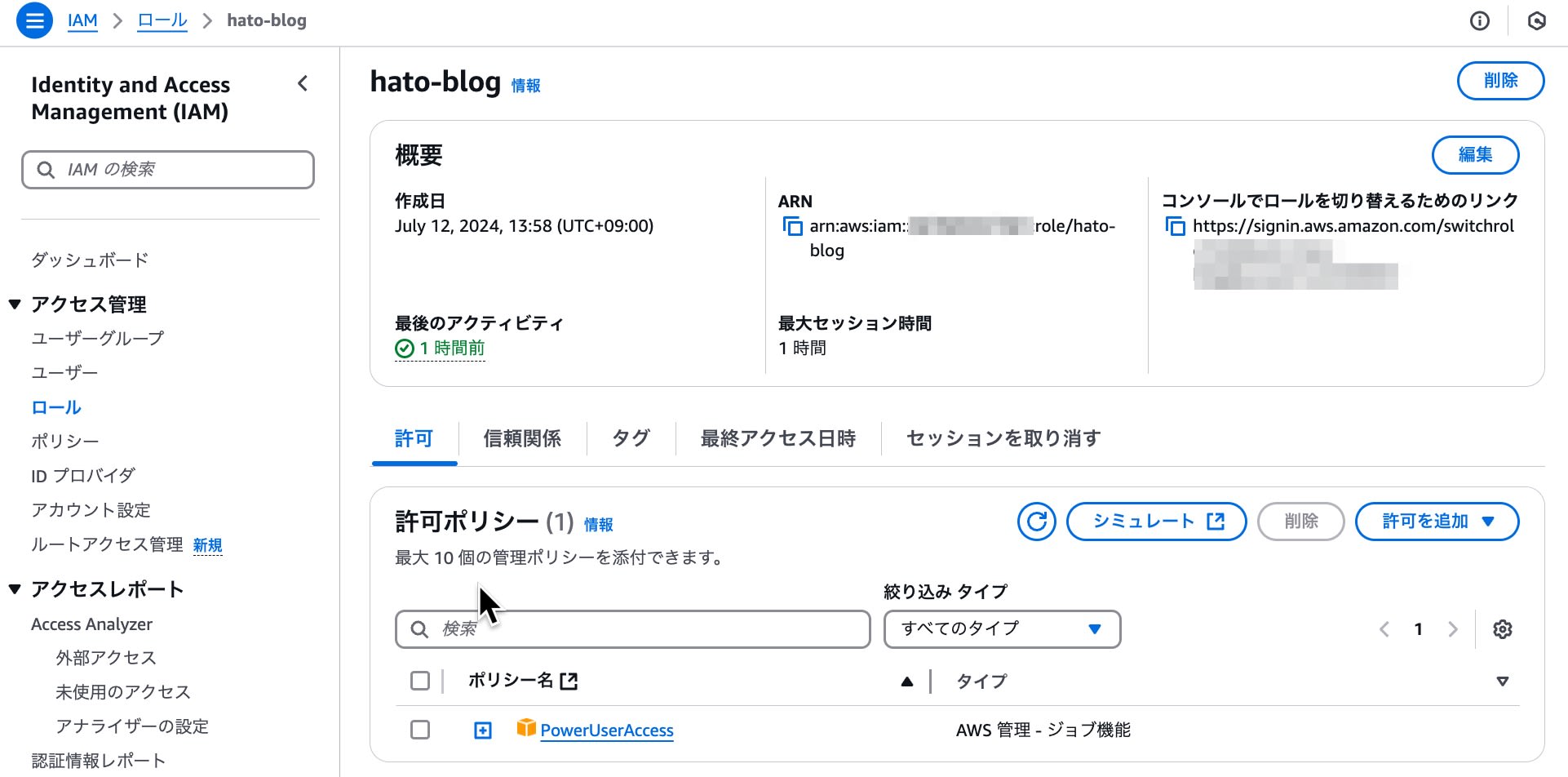Click the green check last activity status
Image resolution: width=1568 pixels, height=777 pixels.
[404, 349]
